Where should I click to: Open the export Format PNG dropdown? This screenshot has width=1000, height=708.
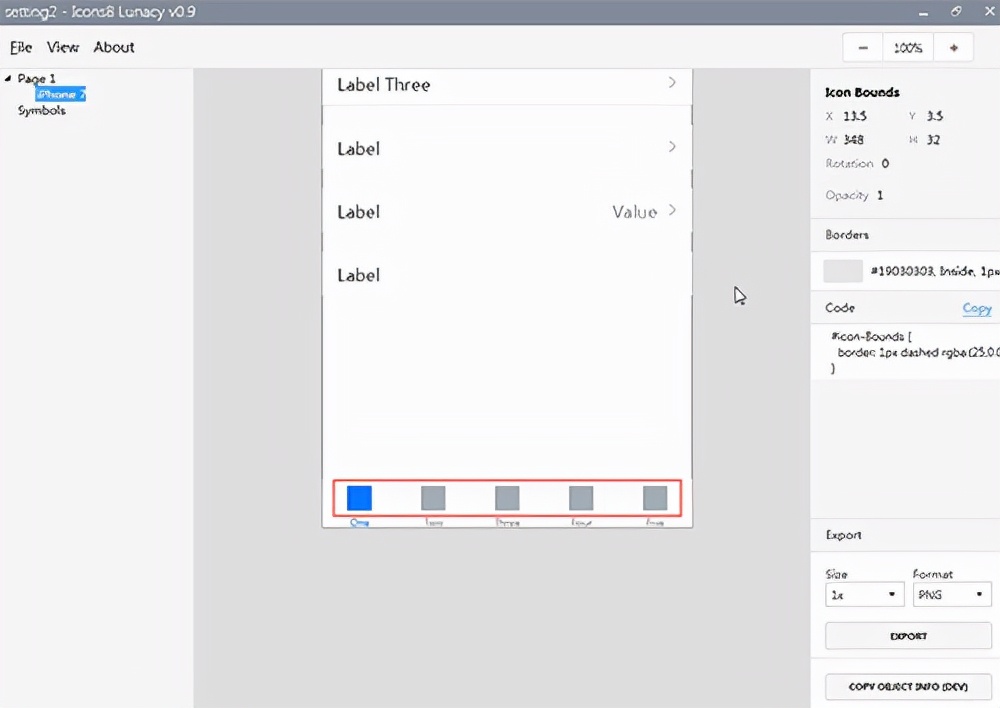(952, 594)
